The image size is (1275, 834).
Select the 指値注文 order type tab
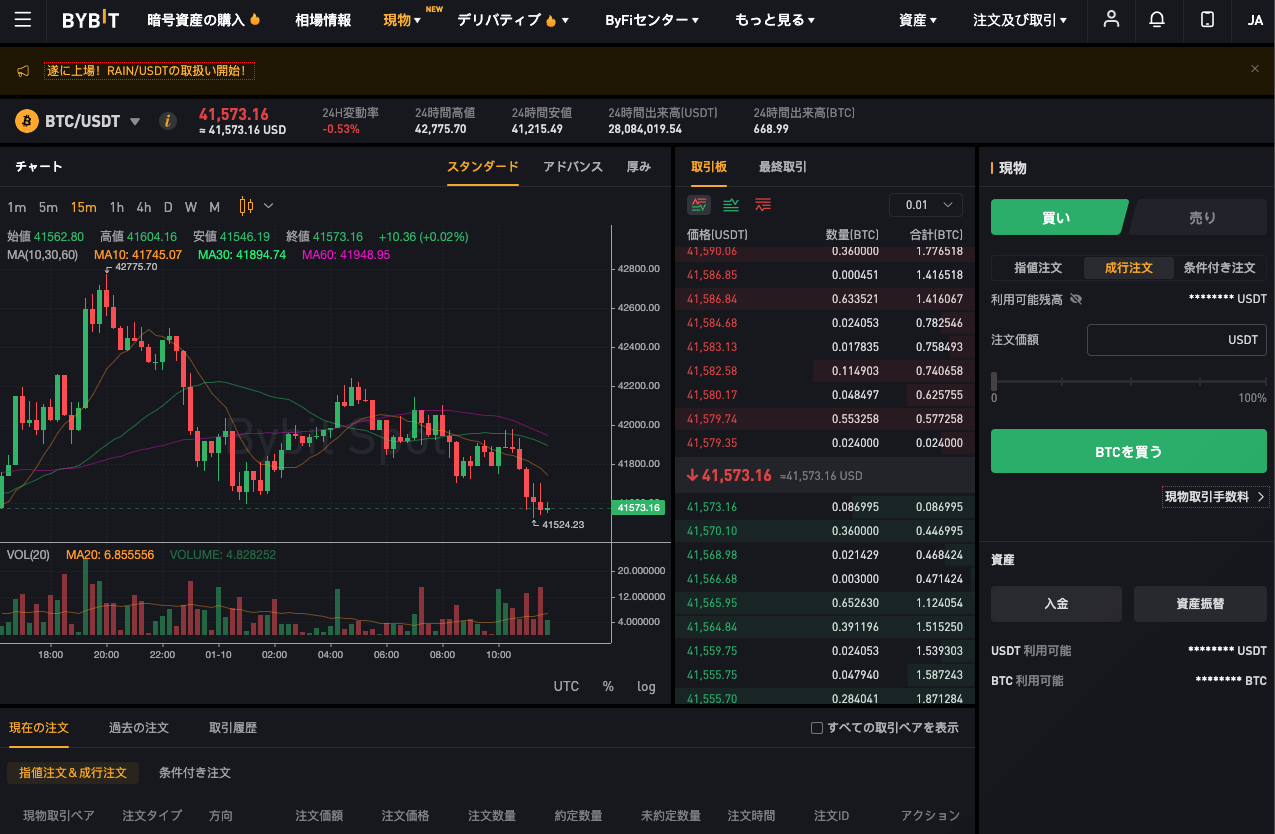click(x=1037, y=268)
